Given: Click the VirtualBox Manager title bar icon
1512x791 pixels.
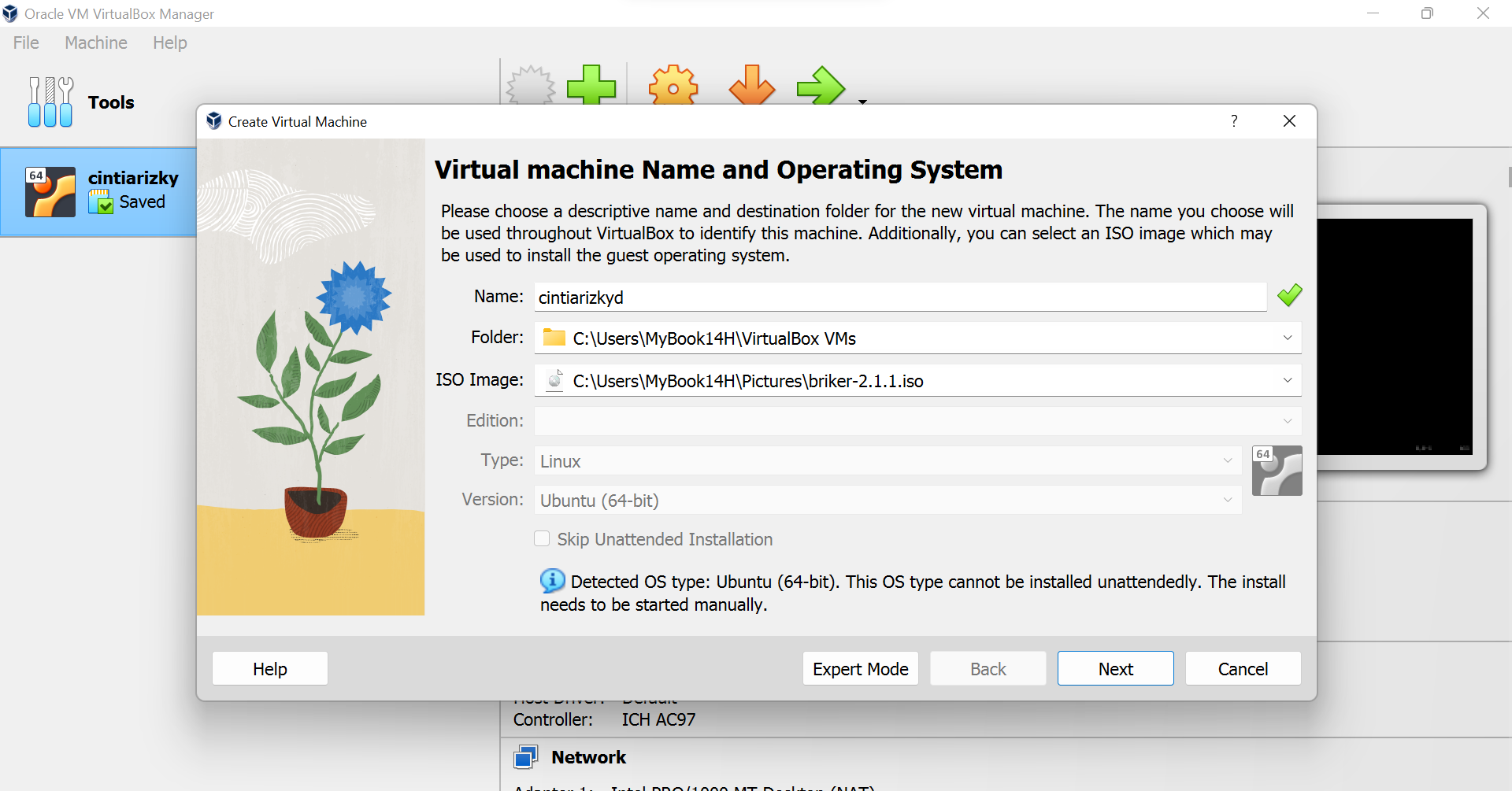Looking at the screenshot, I should pos(10,13).
